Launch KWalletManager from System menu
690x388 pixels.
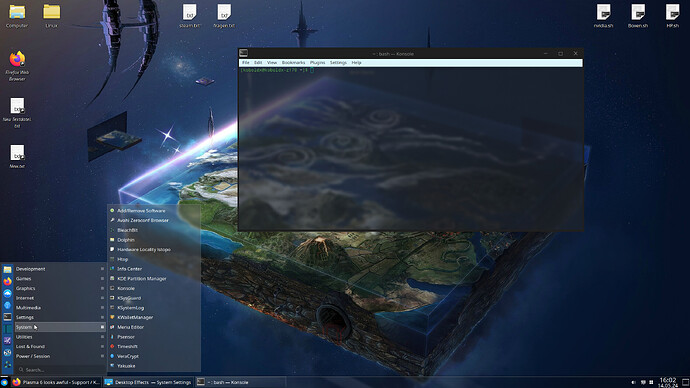(154, 317)
